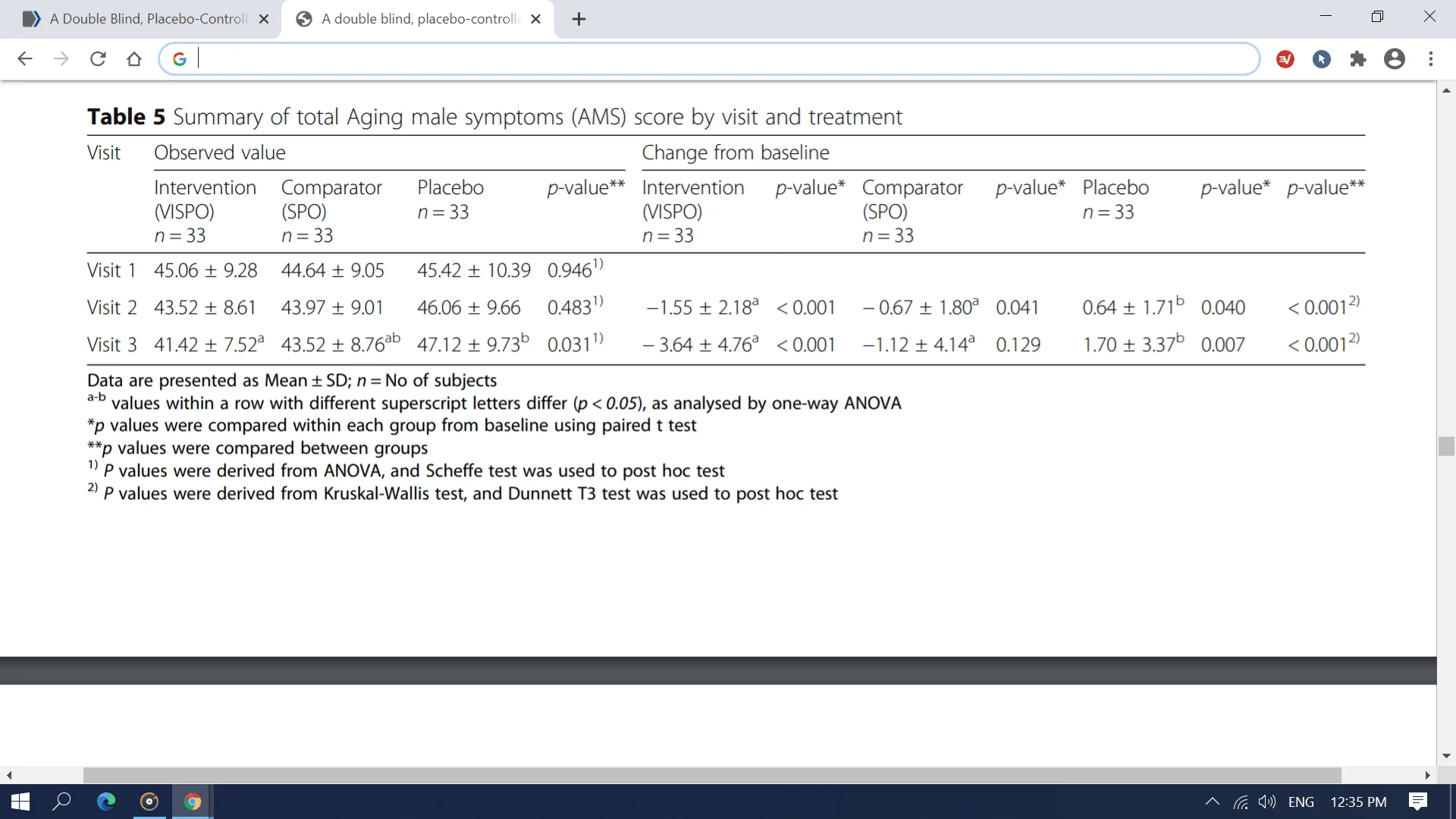This screenshot has width=1456, height=819.
Task: Click the horizontal scrollbar thumb
Action: click(x=712, y=775)
